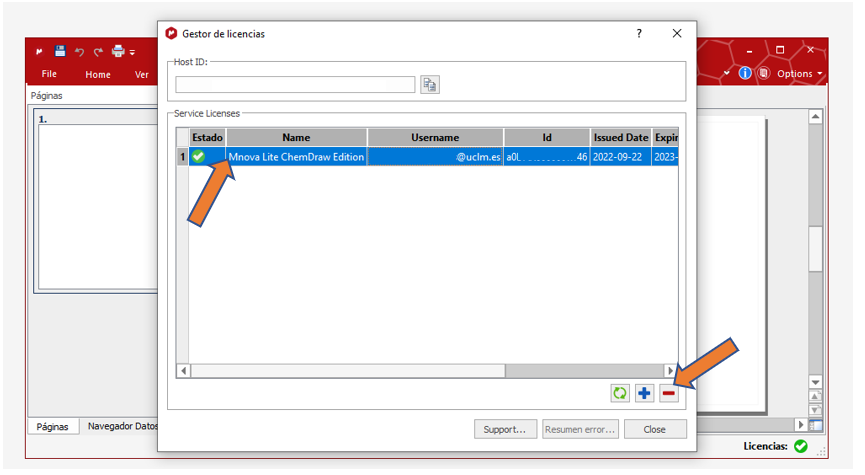Open the quick access toolbar customize arrow
The image size is (865, 475).
pos(132,52)
